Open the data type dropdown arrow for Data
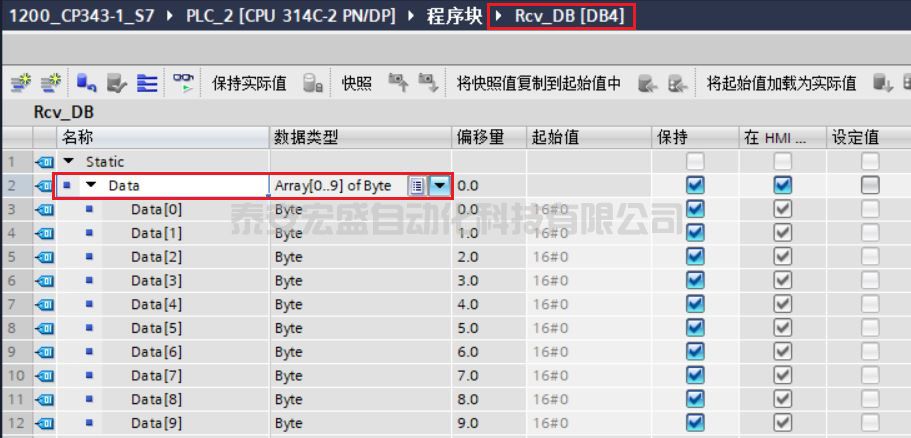The width and height of the screenshot is (911, 438). (x=440, y=186)
